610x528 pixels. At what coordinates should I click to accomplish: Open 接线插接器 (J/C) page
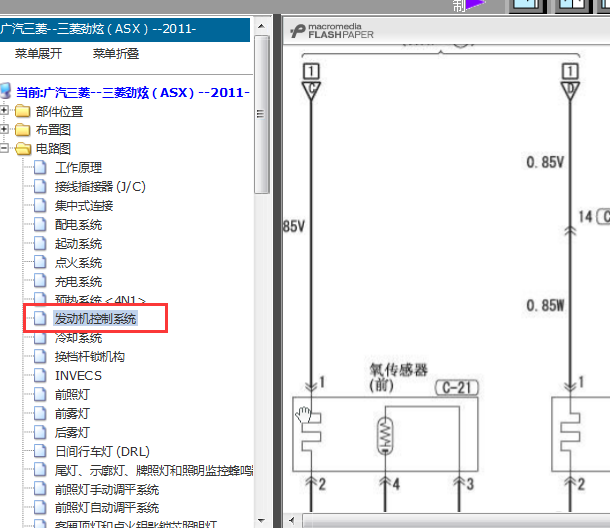click(100, 187)
